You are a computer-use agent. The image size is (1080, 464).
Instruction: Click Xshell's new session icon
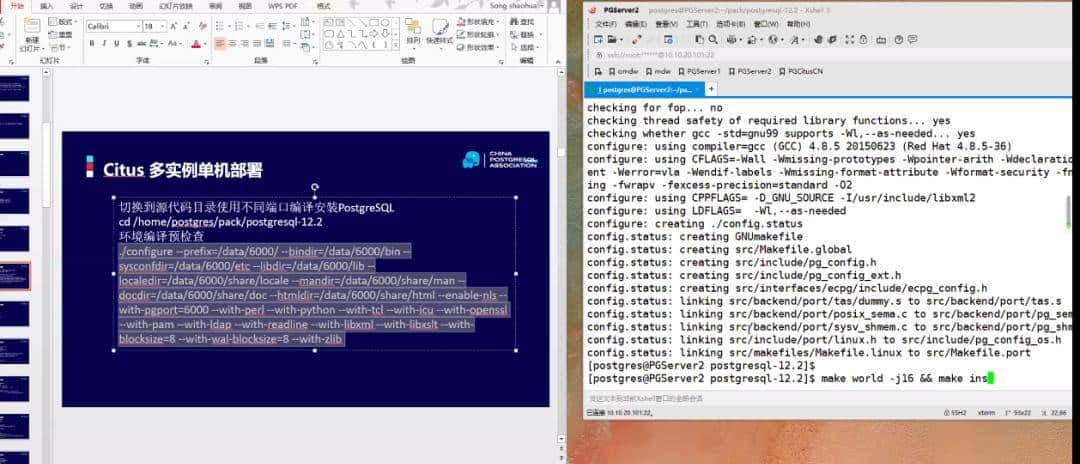(599, 39)
